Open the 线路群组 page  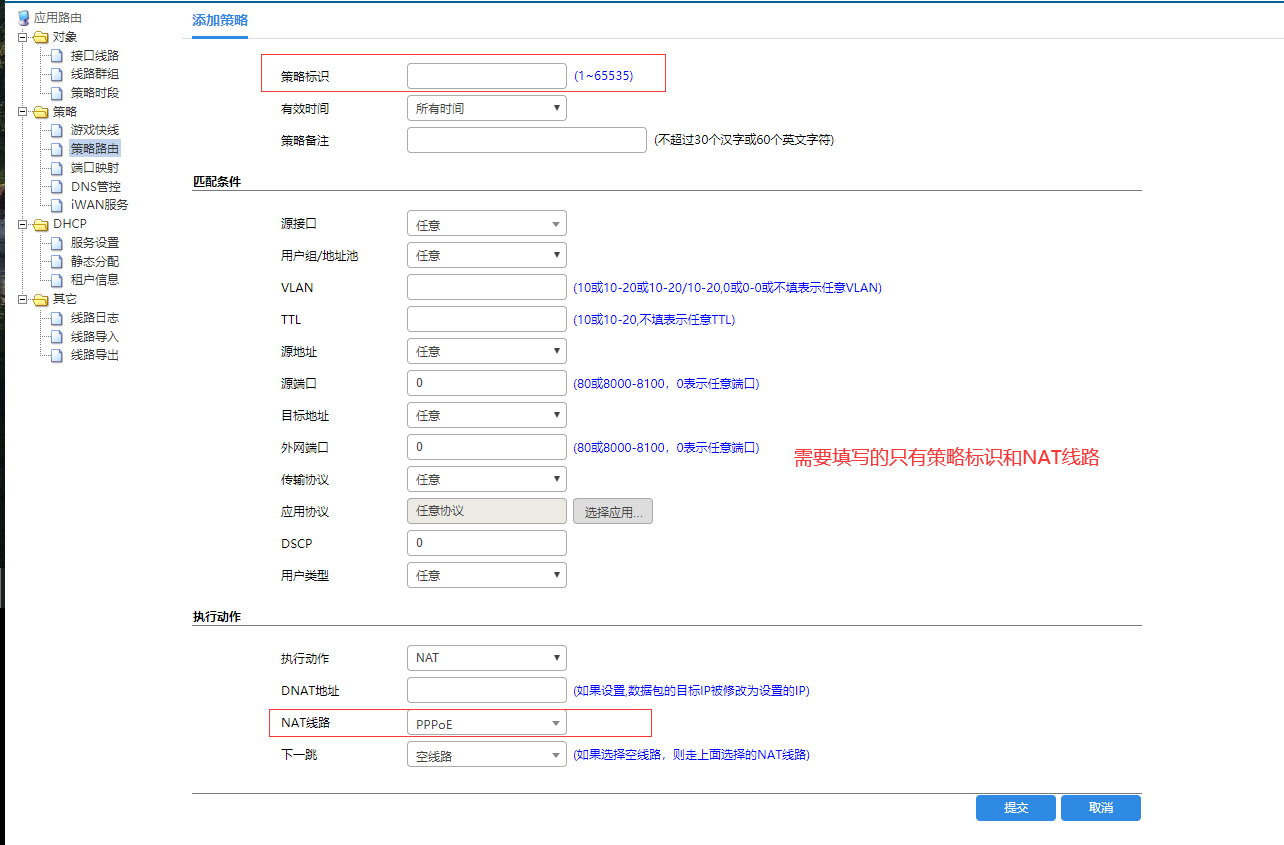pyautogui.click(x=95, y=74)
